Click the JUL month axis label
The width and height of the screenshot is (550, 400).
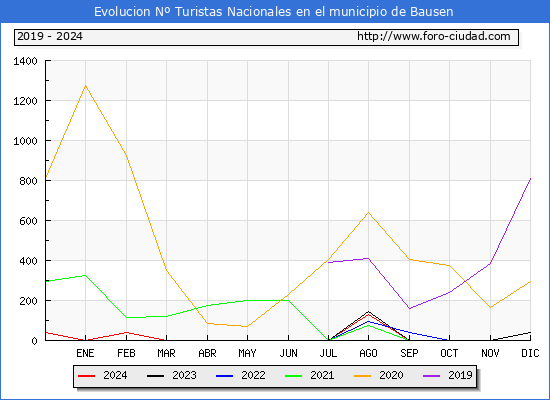click(x=328, y=353)
